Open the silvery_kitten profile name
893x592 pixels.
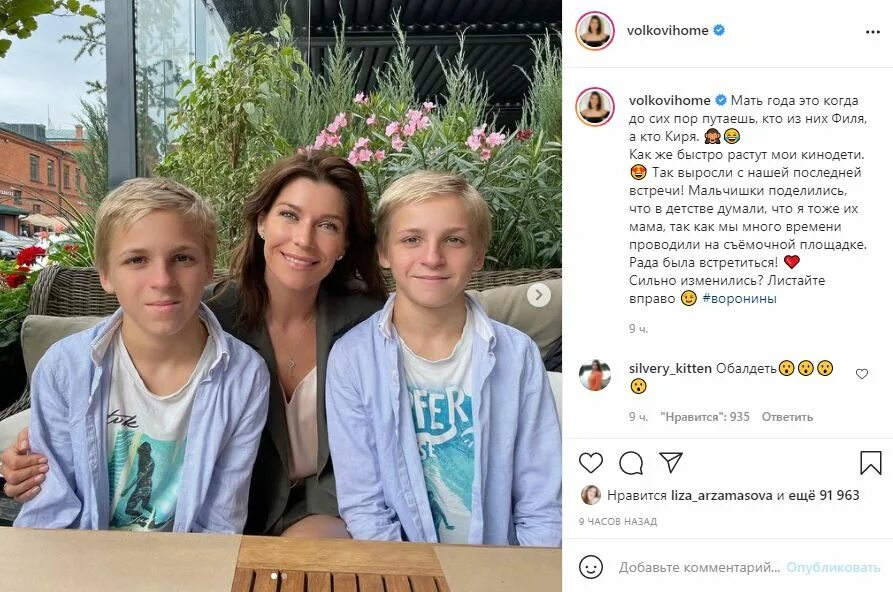tap(670, 369)
